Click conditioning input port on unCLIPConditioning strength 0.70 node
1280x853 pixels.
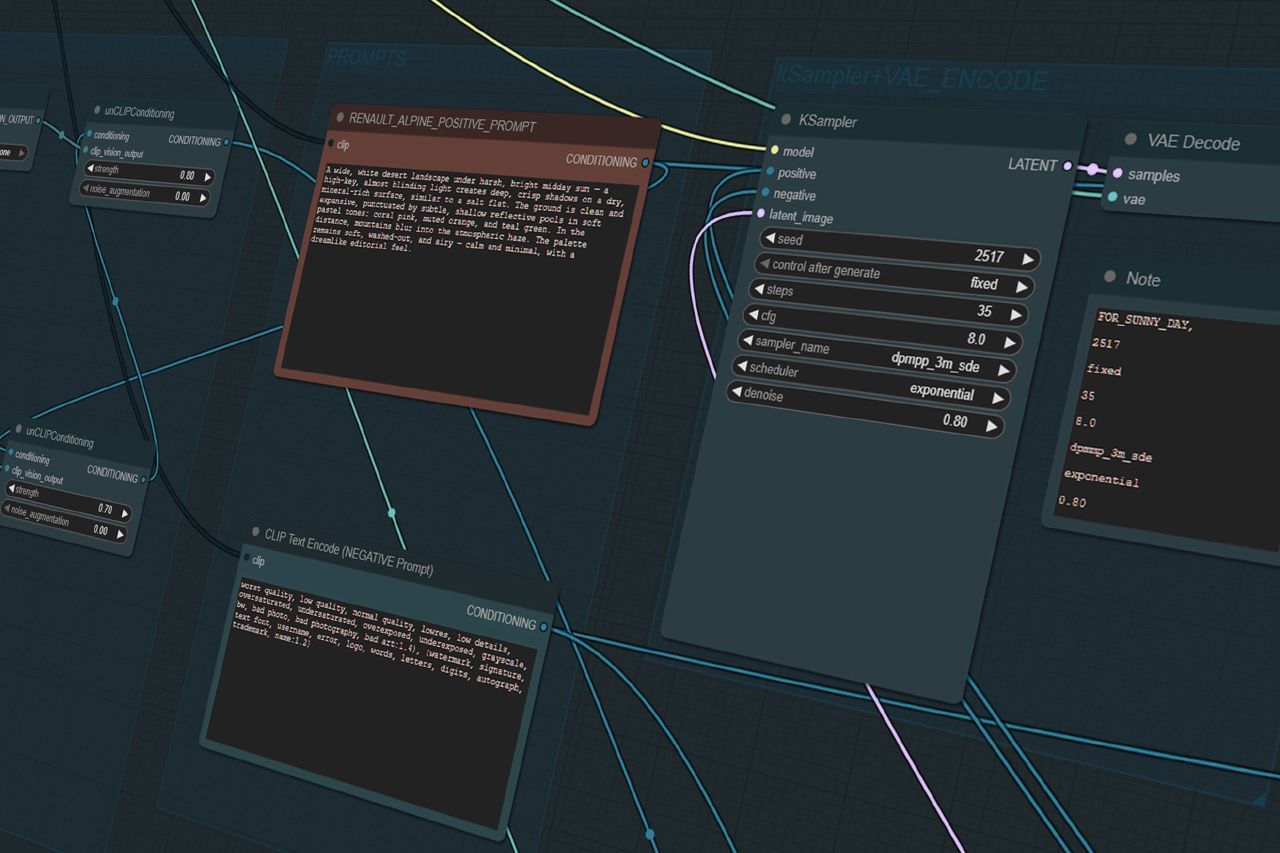pyautogui.click(x=10, y=454)
